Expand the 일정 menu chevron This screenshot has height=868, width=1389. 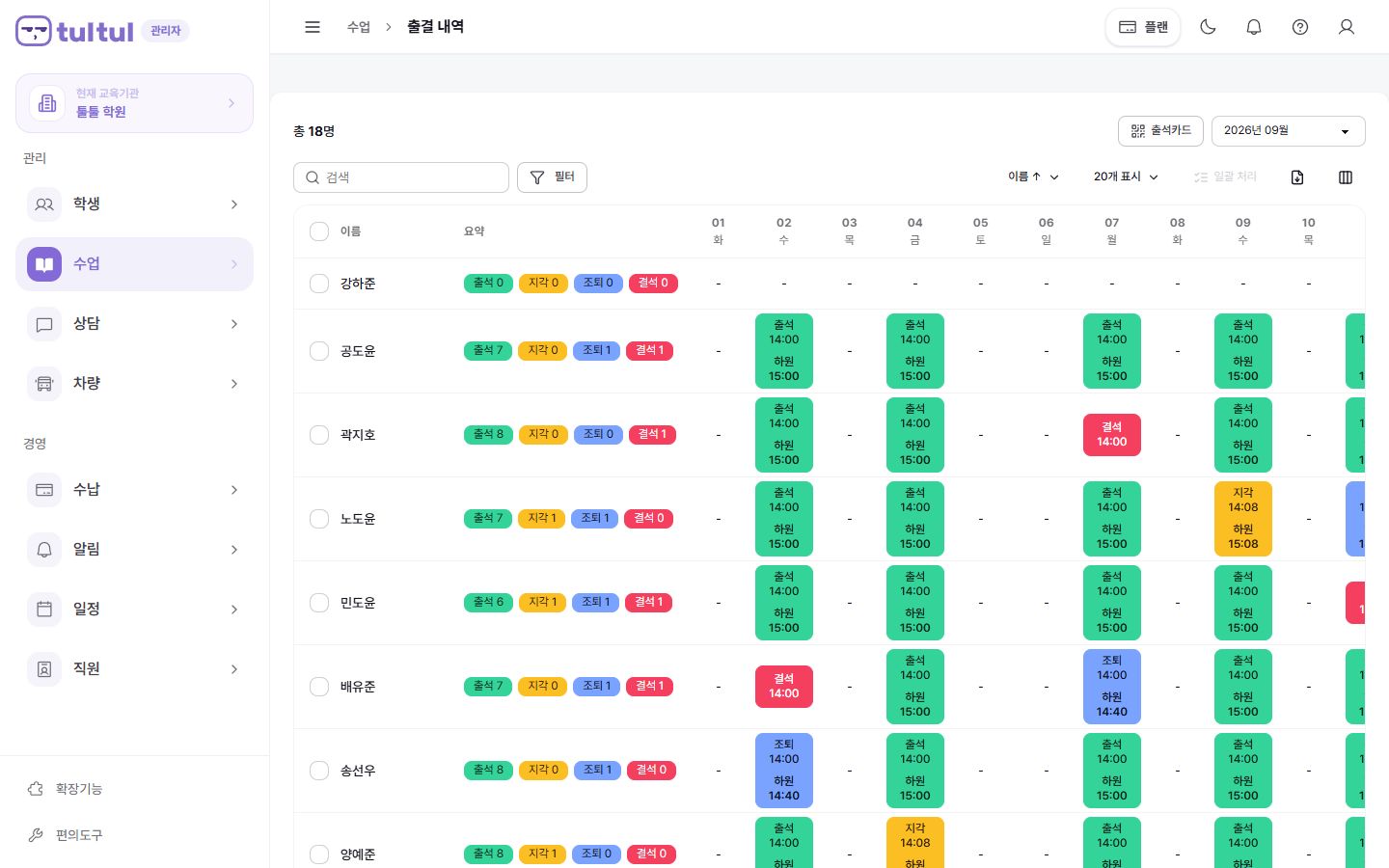click(234, 610)
